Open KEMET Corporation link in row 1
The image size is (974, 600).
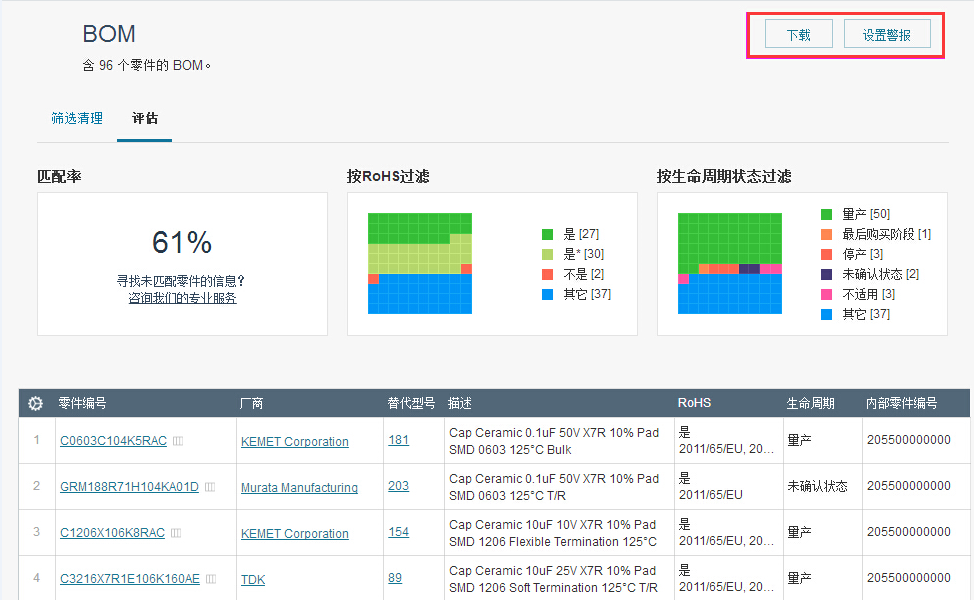pyautogui.click(x=294, y=442)
